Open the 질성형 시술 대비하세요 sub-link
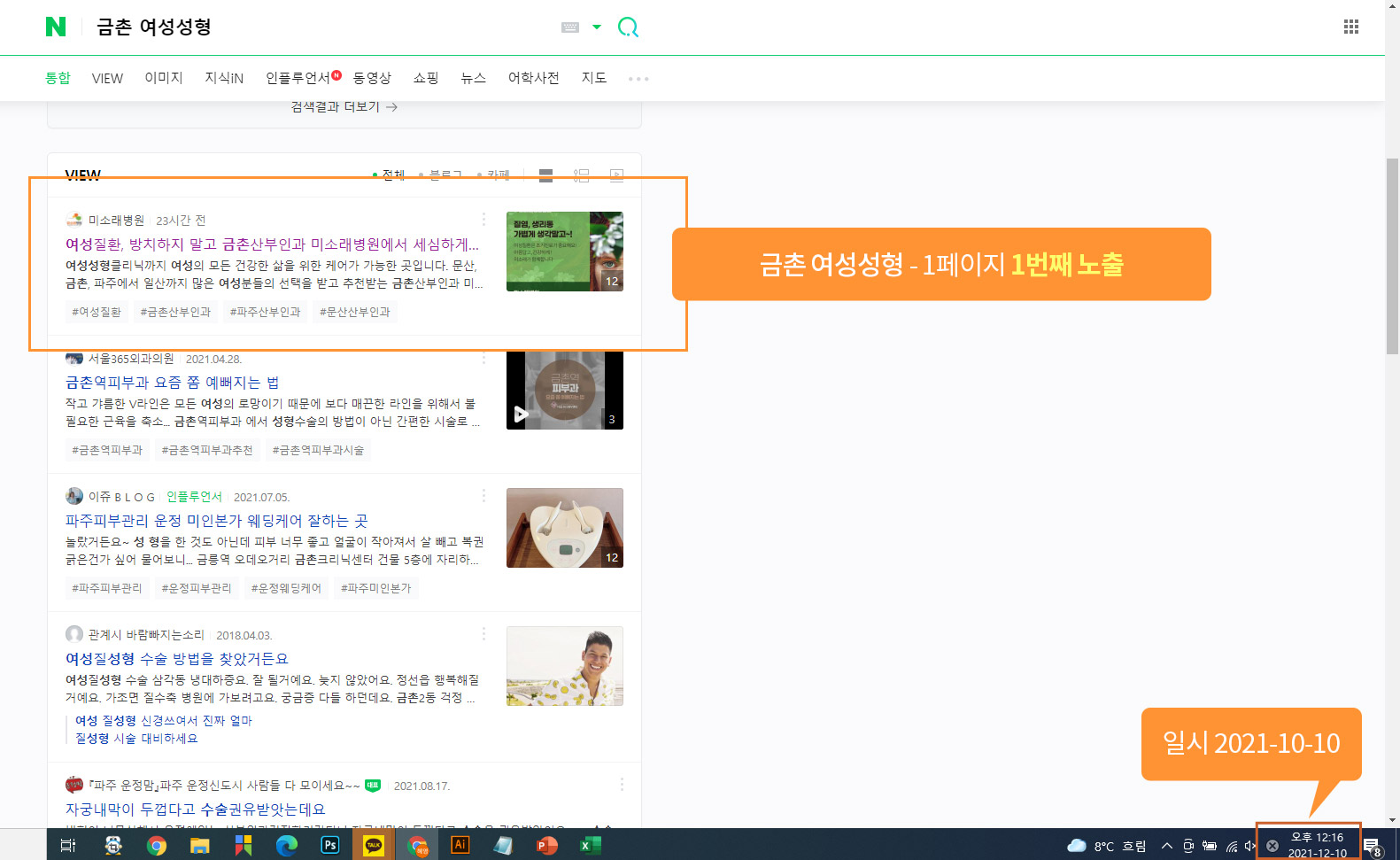 coord(136,739)
